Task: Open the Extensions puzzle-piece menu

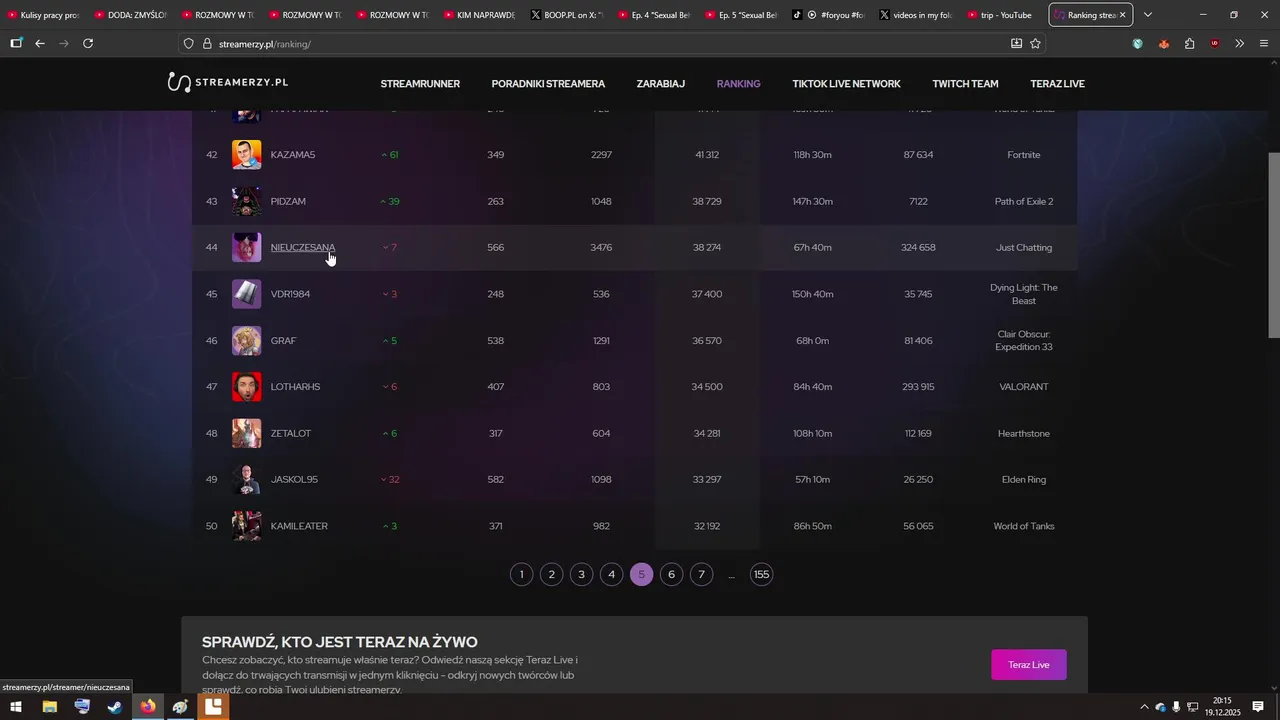Action: 1189,44
